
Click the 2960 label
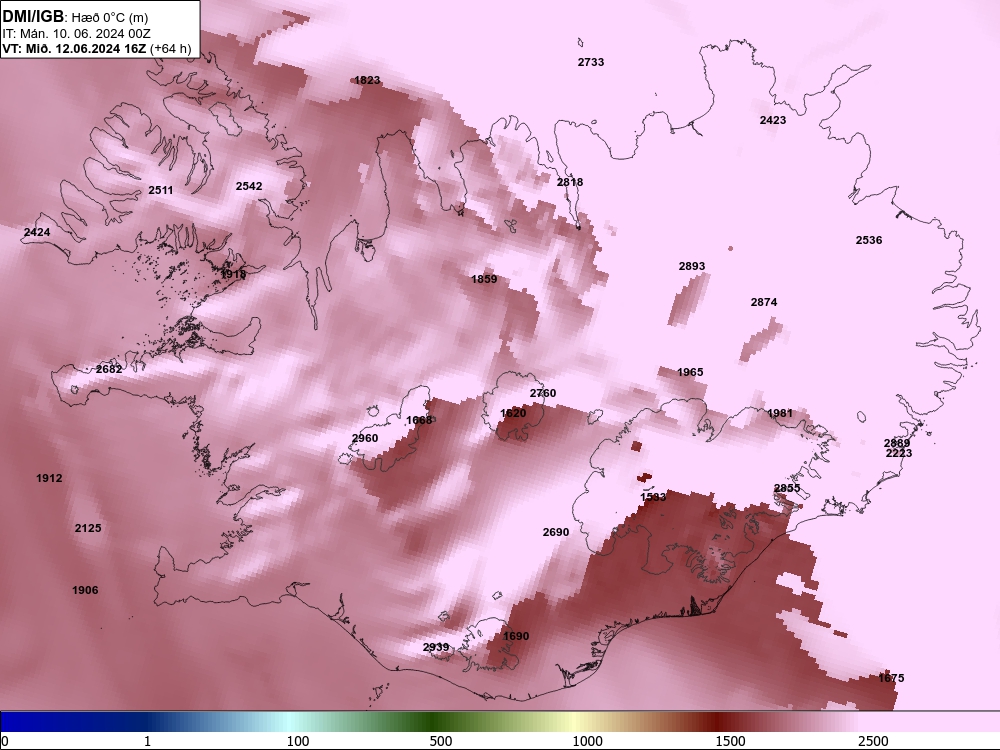pyautogui.click(x=365, y=438)
